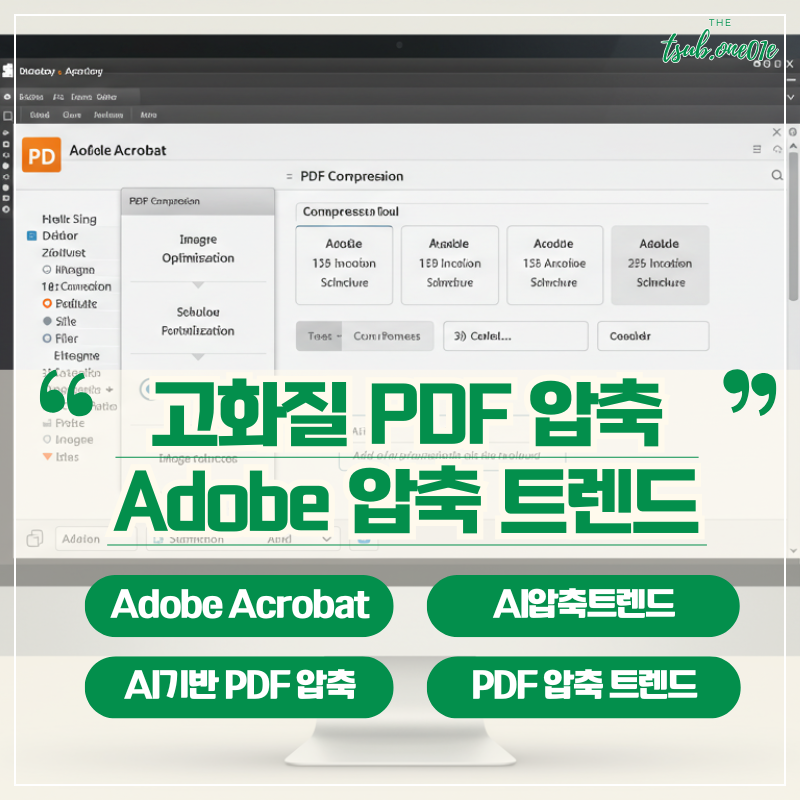Click the Cooler button
800x800 pixels.
652,336
